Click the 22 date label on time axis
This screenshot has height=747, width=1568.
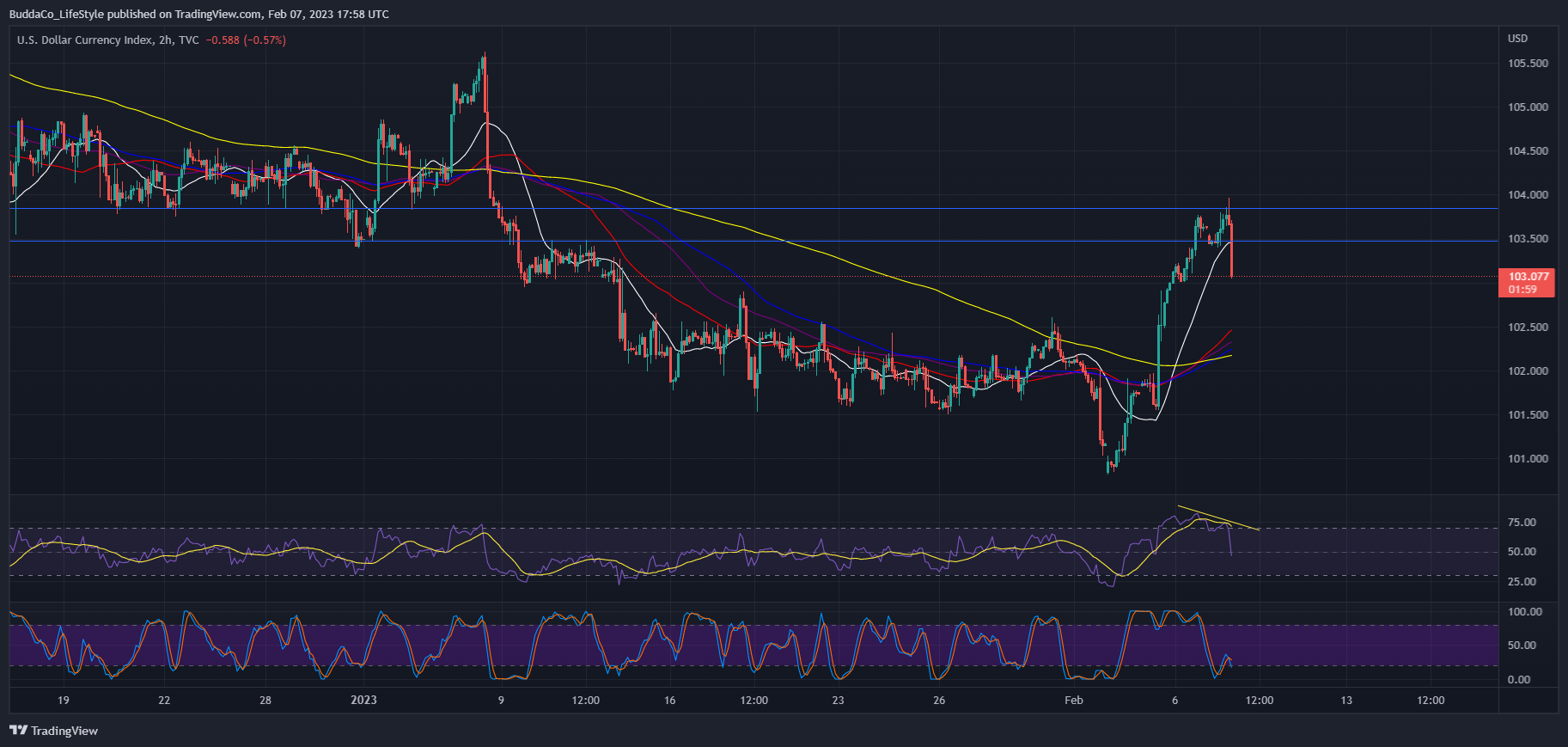[x=164, y=700]
